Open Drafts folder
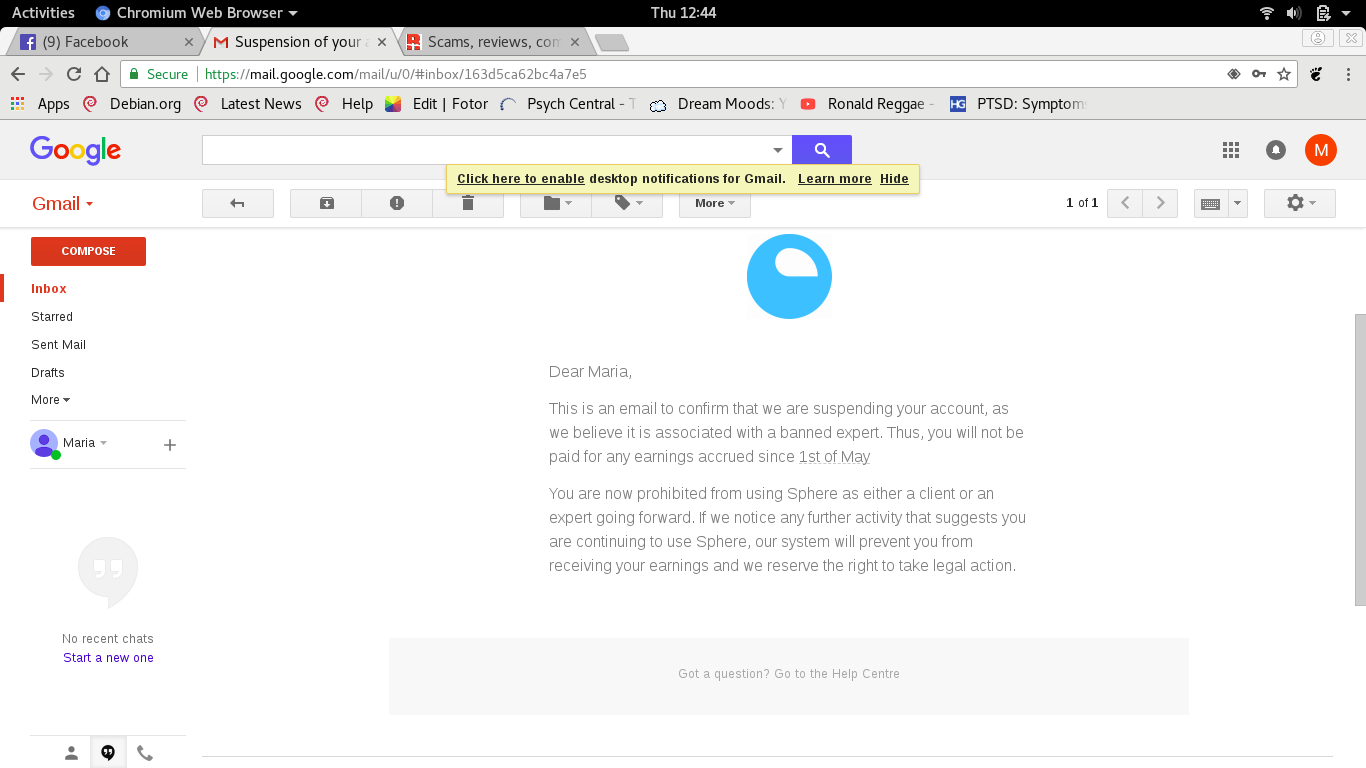1366x768 pixels. click(48, 372)
